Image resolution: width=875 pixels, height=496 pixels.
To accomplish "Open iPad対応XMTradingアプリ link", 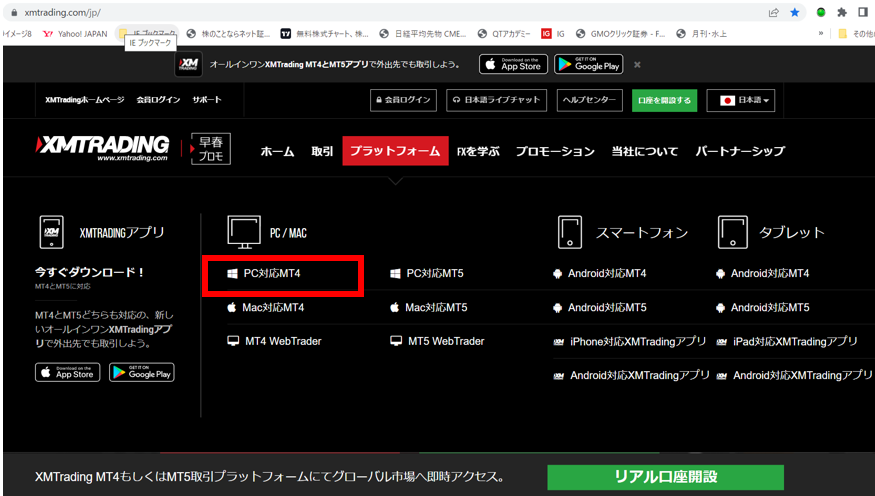I will pyautogui.click(x=787, y=341).
